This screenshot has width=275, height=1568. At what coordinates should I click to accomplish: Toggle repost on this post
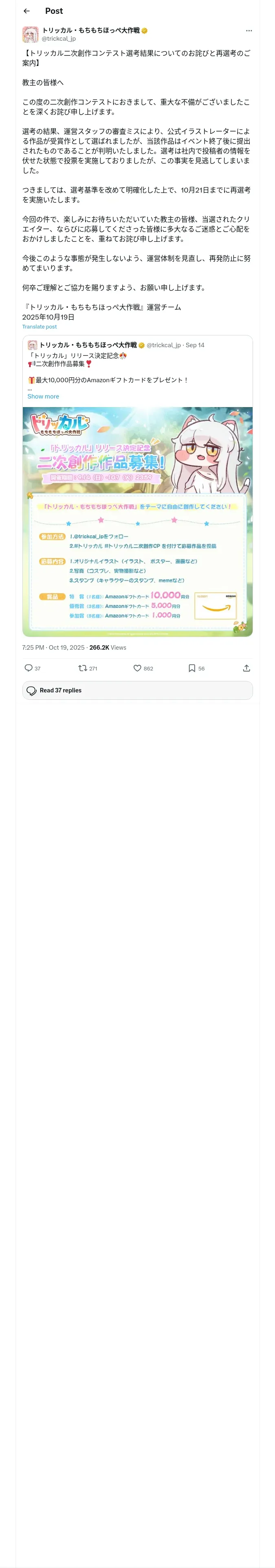pyautogui.click(x=82, y=668)
